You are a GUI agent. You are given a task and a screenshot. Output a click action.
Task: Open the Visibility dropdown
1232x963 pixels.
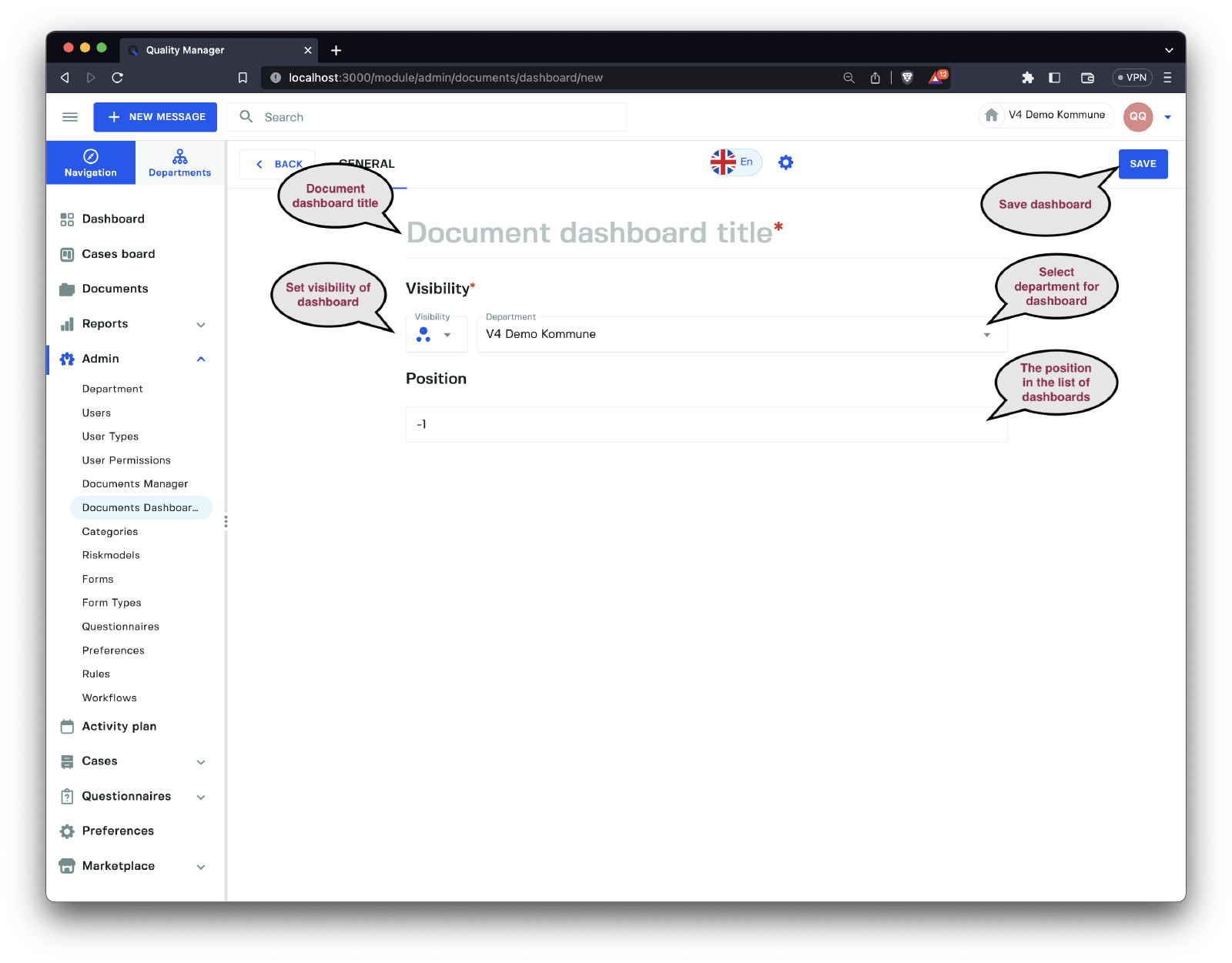pos(436,335)
